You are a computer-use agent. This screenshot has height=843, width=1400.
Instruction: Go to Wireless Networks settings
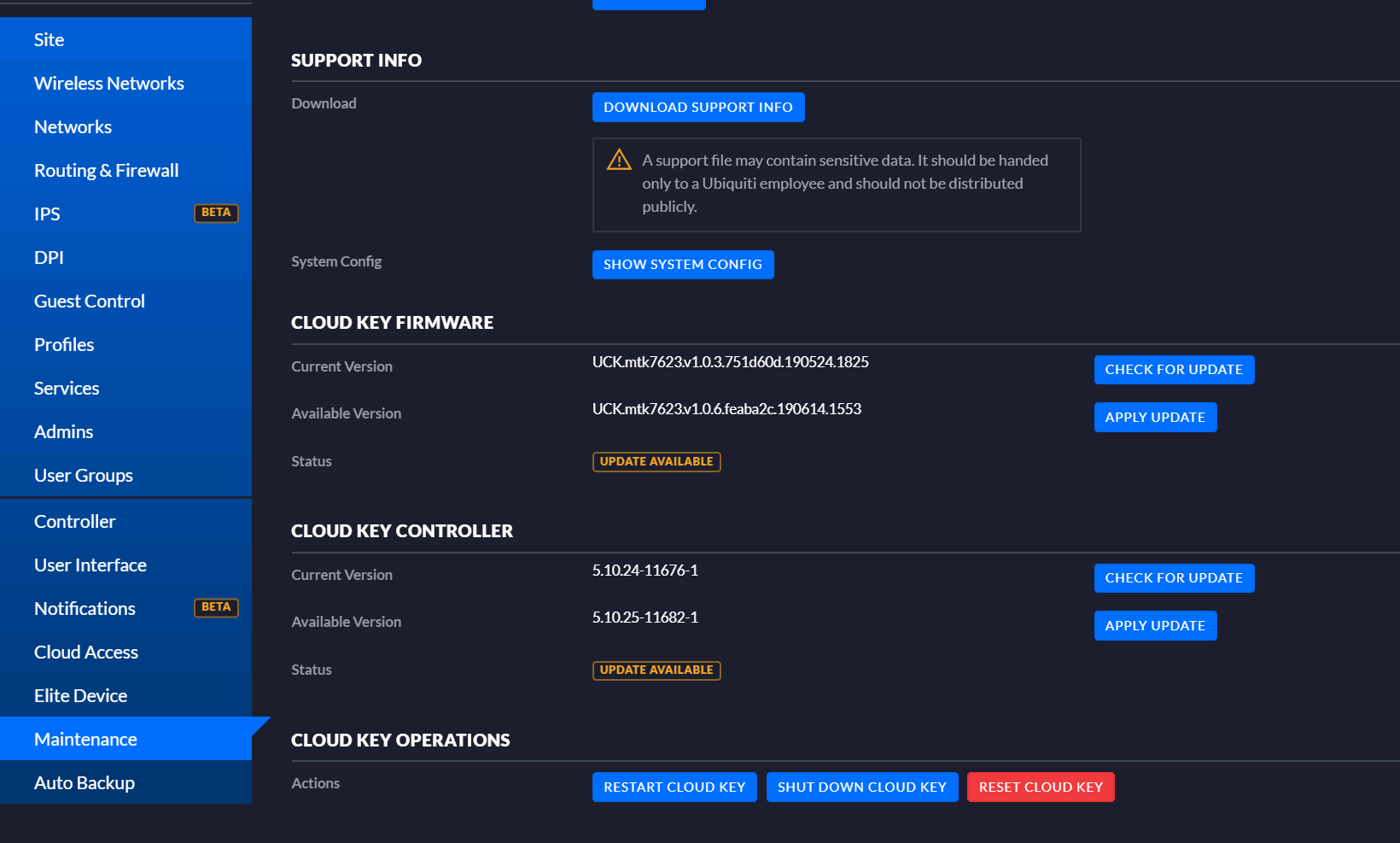pos(108,84)
